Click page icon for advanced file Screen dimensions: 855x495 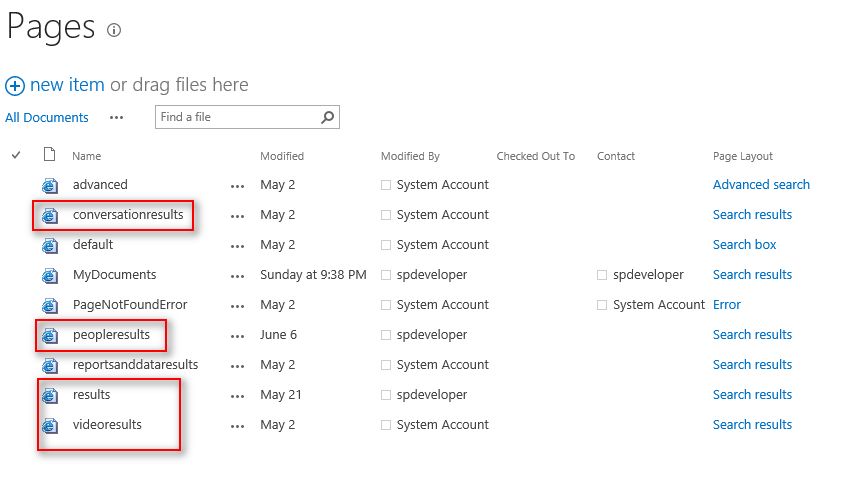[x=49, y=185]
